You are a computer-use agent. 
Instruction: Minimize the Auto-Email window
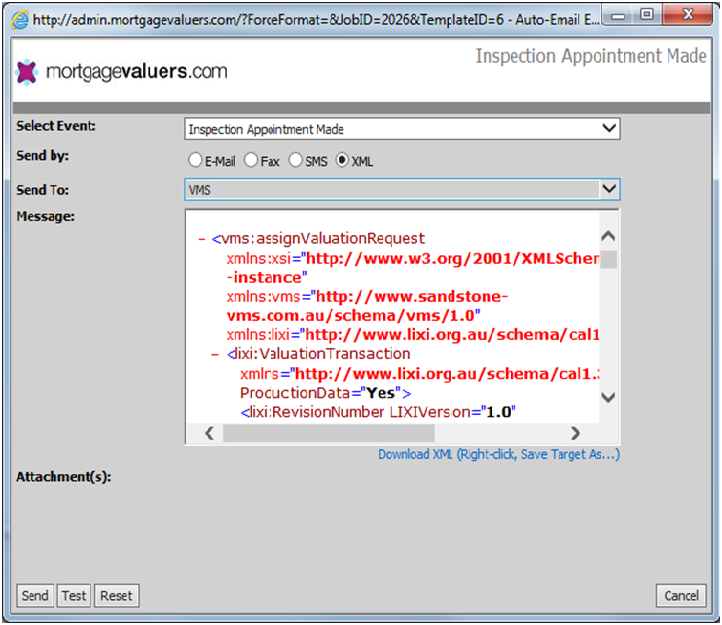pos(618,17)
